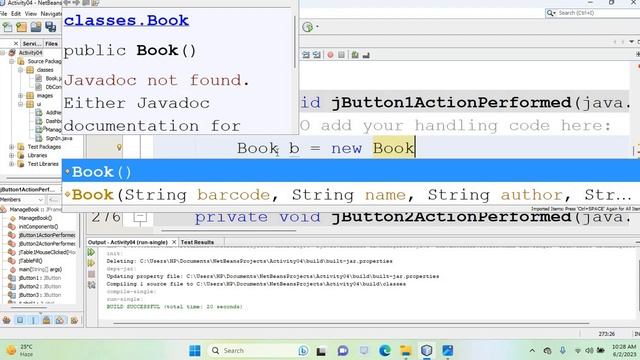The width and height of the screenshot is (640, 360).
Task: Switch to the Files tab
Action: point(51,43)
